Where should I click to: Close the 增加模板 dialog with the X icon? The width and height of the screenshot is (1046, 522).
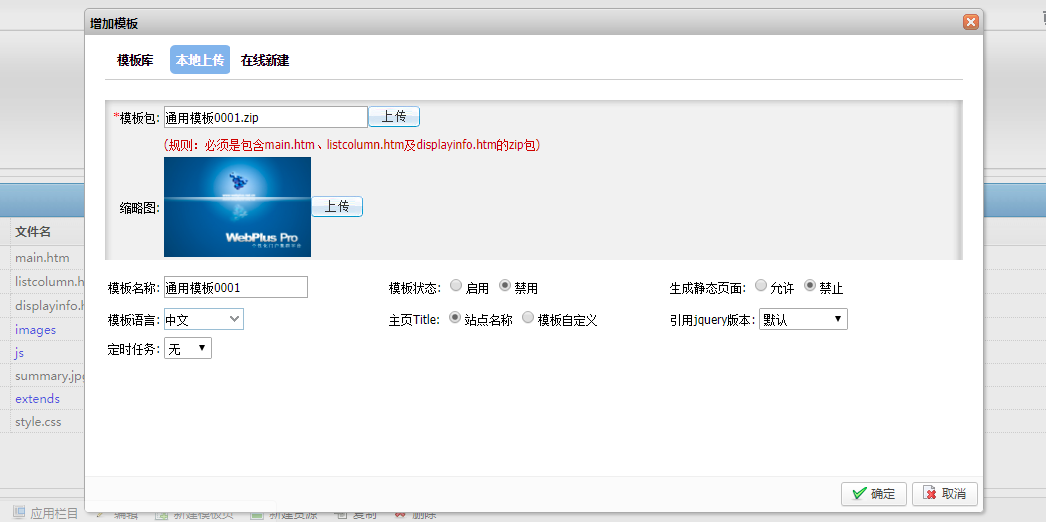click(971, 23)
